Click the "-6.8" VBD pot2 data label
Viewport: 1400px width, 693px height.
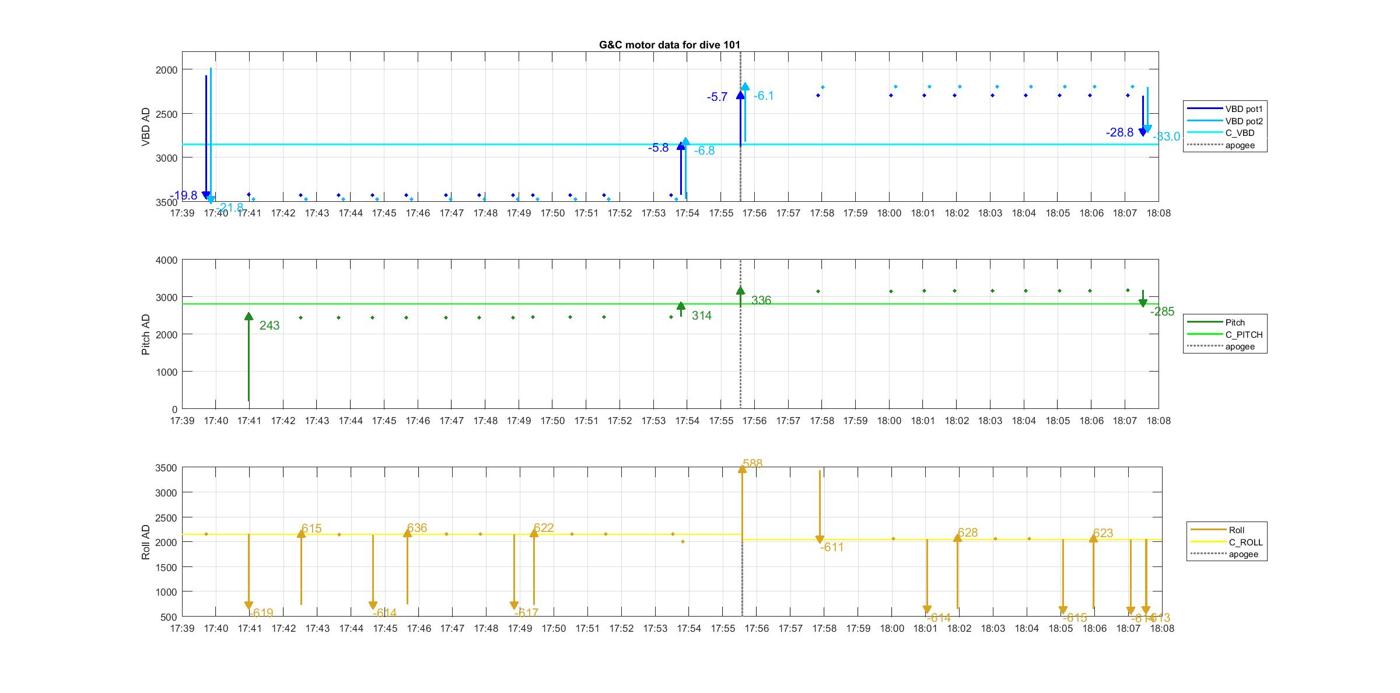(x=705, y=151)
